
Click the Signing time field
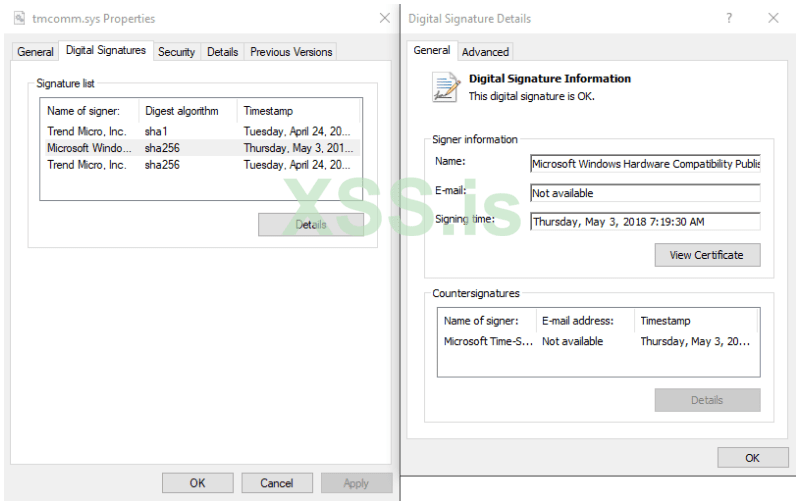645,222
